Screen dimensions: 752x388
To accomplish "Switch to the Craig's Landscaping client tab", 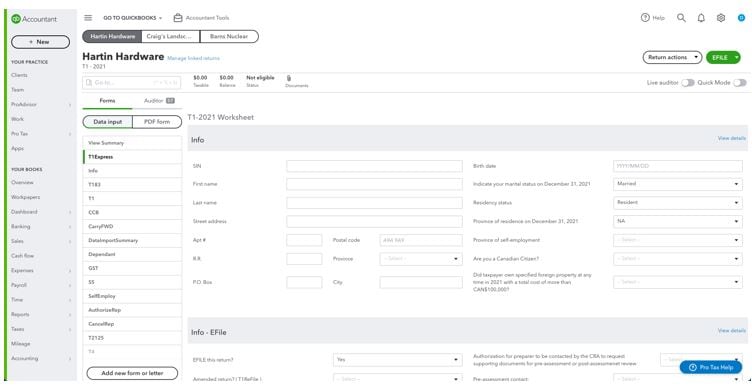I will (x=171, y=36).
